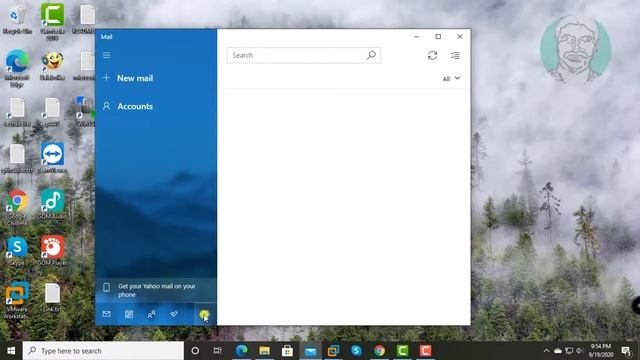The width and height of the screenshot is (640, 360).
Task: Open Skype from the taskbar
Action: 356,351
